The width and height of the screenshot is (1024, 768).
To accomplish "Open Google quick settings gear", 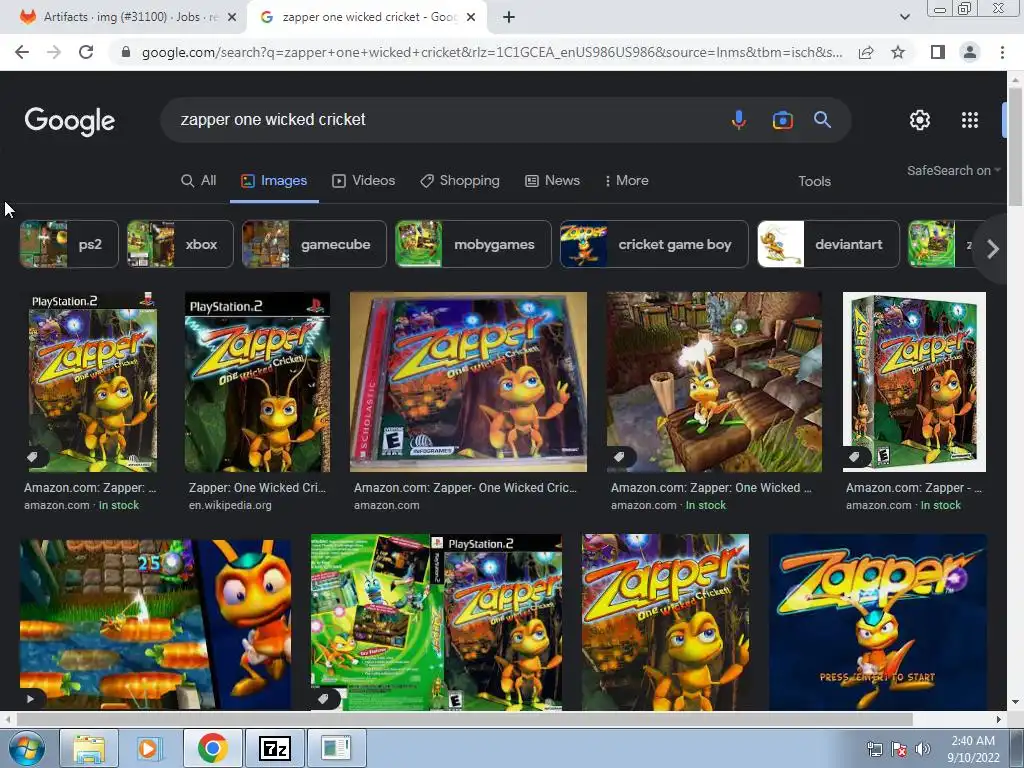I will click(920, 120).
